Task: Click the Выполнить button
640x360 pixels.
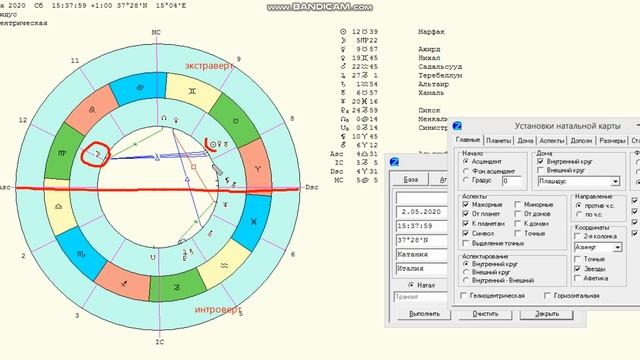Action: (424, 314)
